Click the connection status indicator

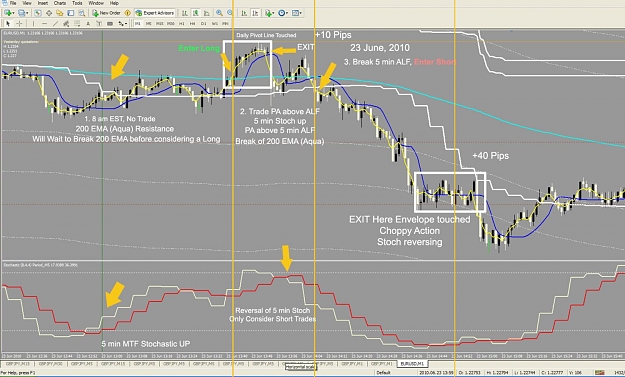[x=599, y=373]
